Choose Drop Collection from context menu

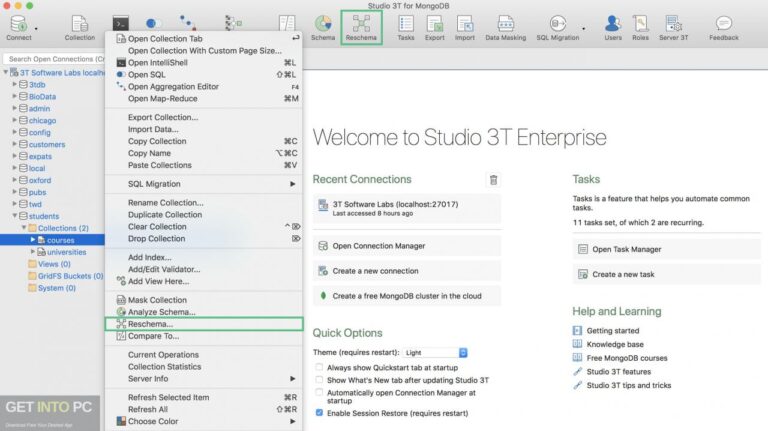click(204, 239)
